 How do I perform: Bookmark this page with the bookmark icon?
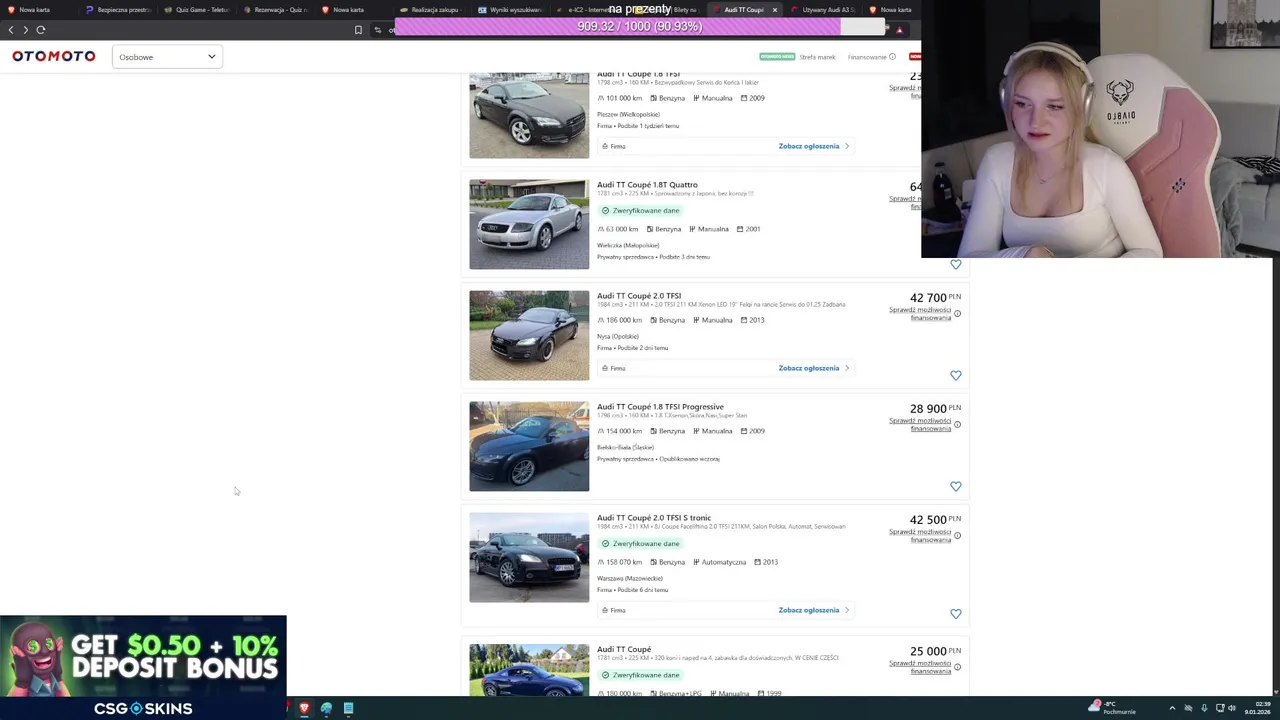click(358, 30)
